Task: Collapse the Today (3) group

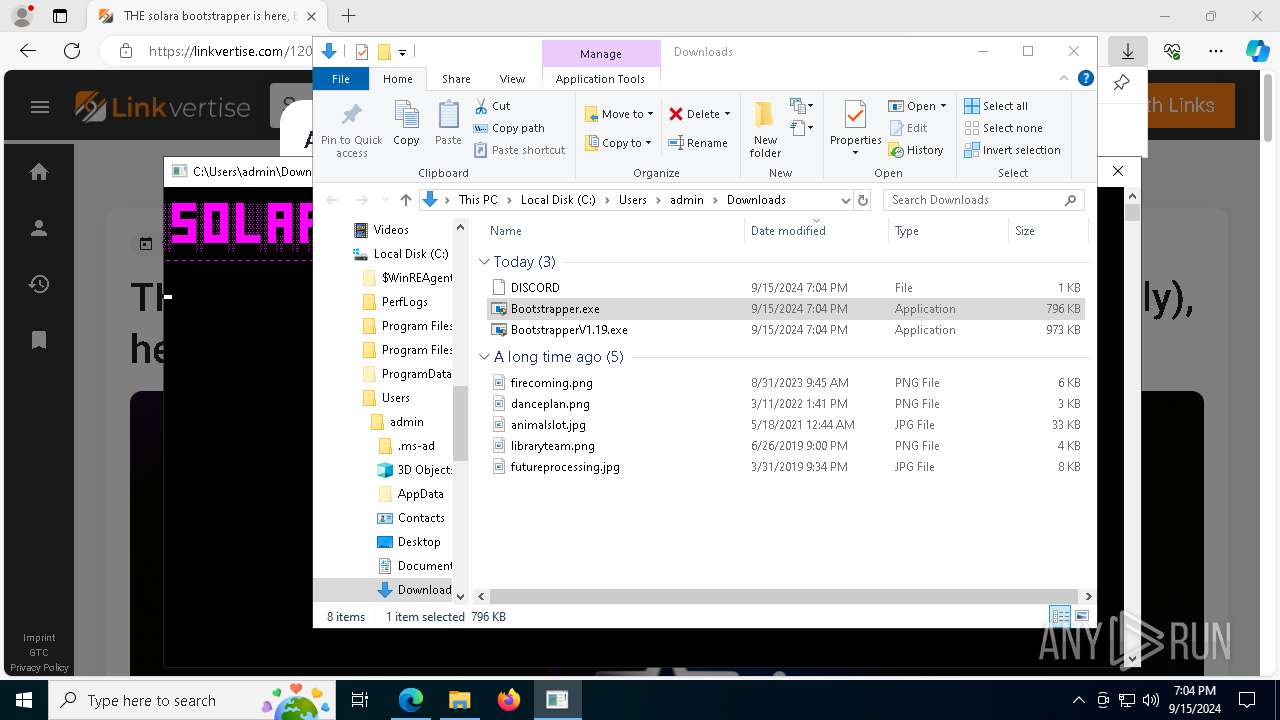Action: coord(485,262)
